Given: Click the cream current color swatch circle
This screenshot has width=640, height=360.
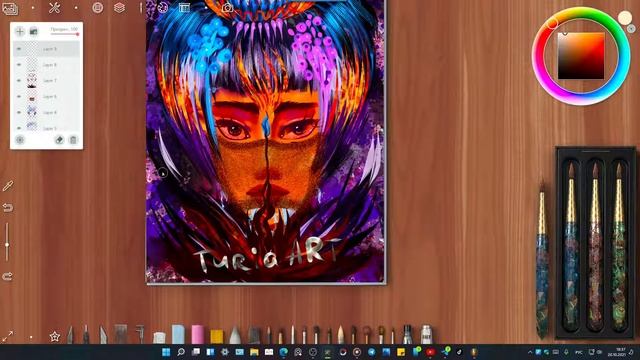Looking at the screenshot, I should click(x=624, y=18).
